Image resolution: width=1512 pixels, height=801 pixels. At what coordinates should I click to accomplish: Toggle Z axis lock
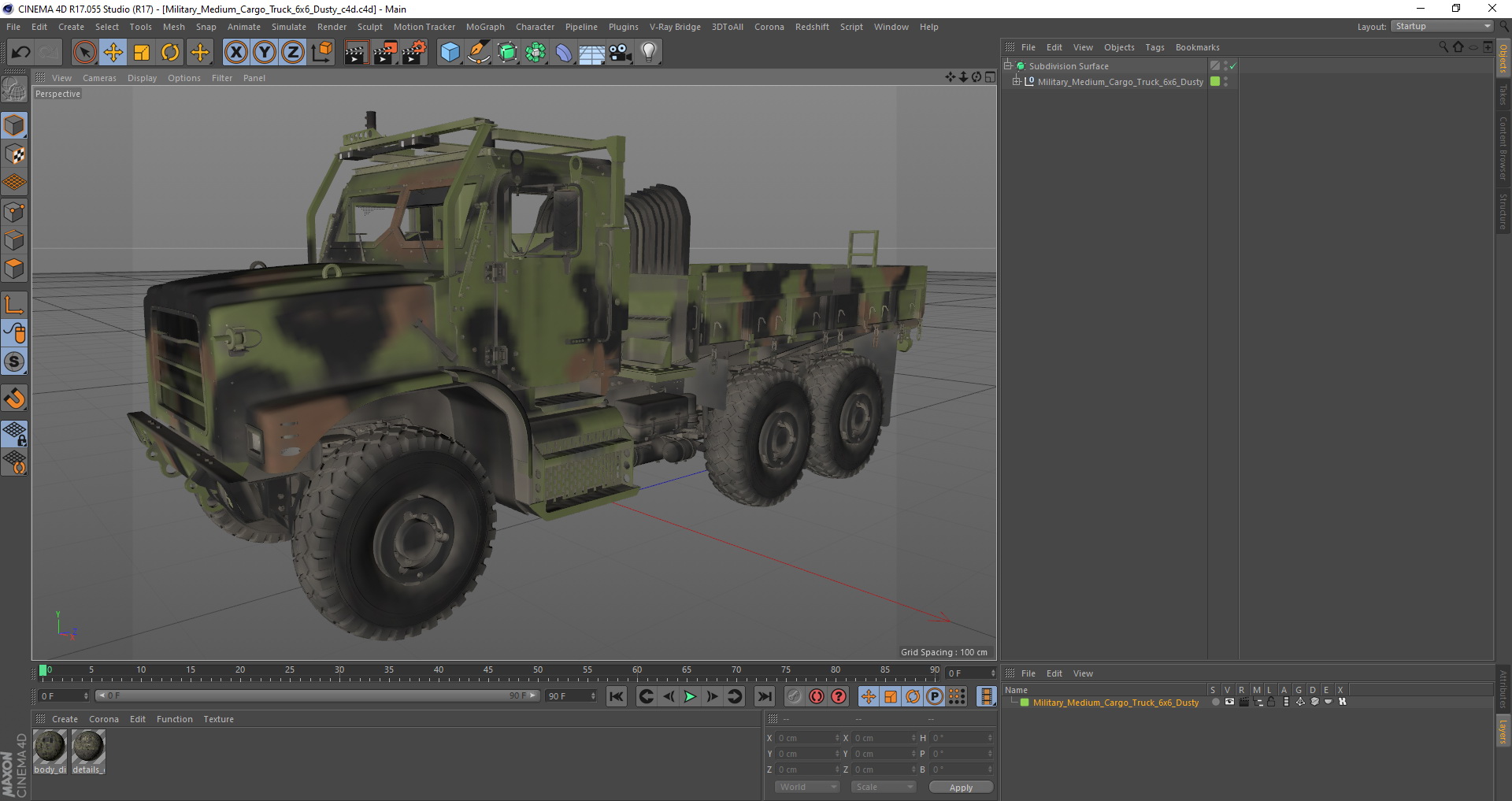click(x=293, y=53)
